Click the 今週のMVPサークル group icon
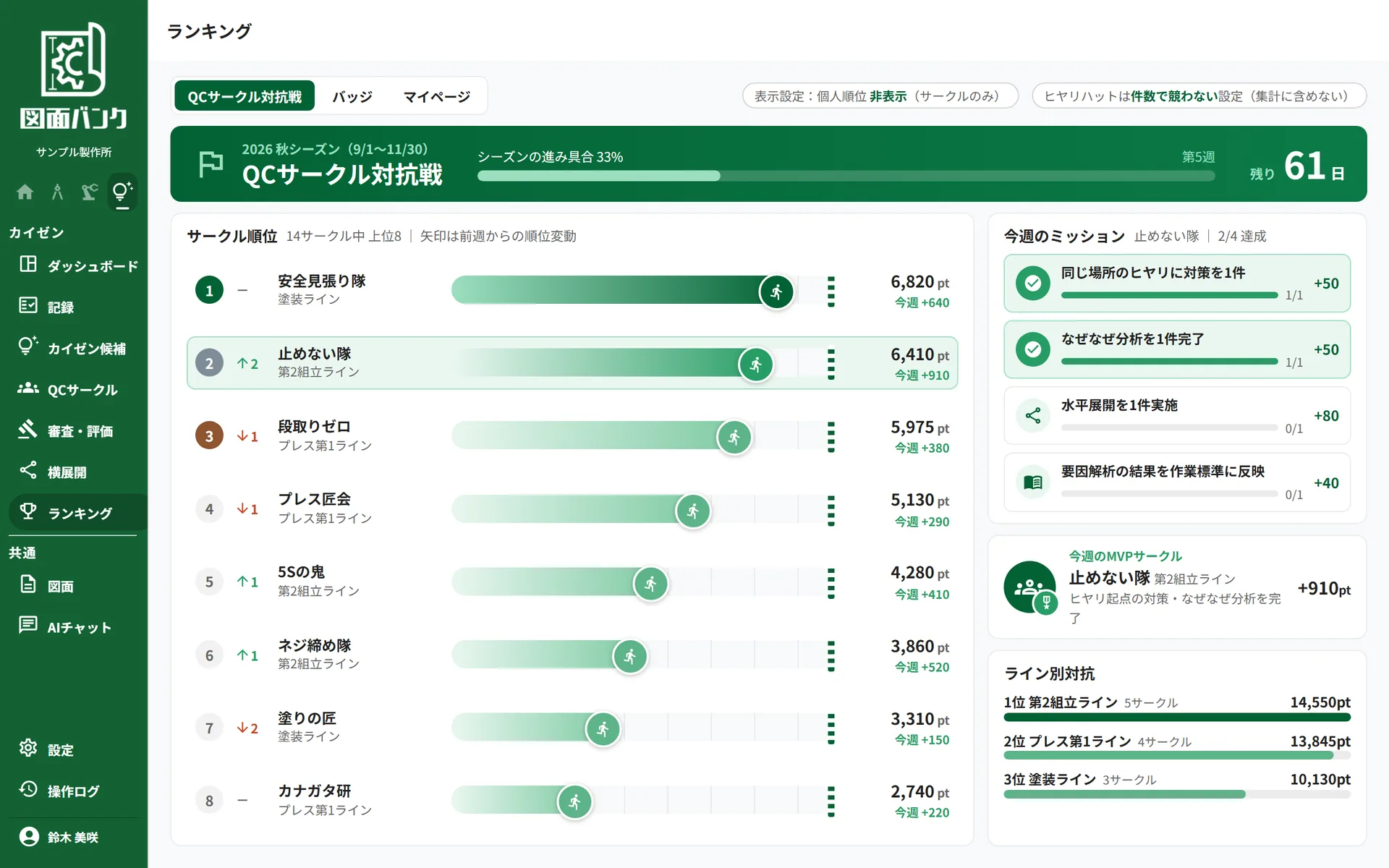Screen dimensions: 1389x868 [x=1030, y=587]
